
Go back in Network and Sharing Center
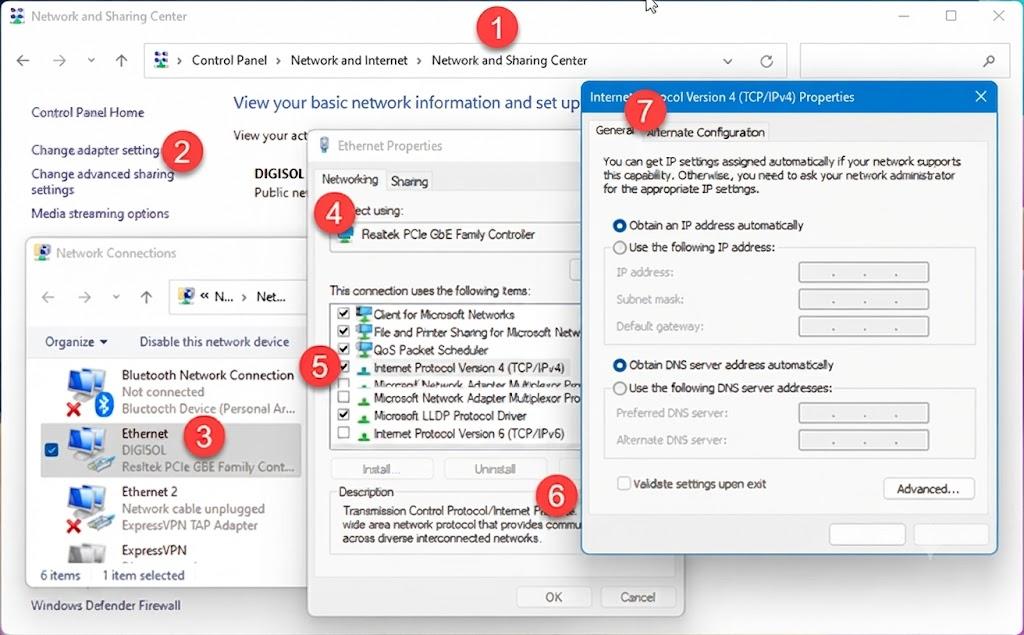click(x=23, y=61)
